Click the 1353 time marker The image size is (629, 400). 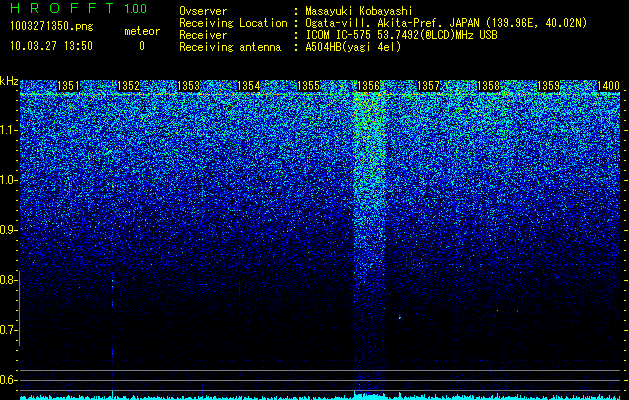pyautogui.click(x=188, y=86)
